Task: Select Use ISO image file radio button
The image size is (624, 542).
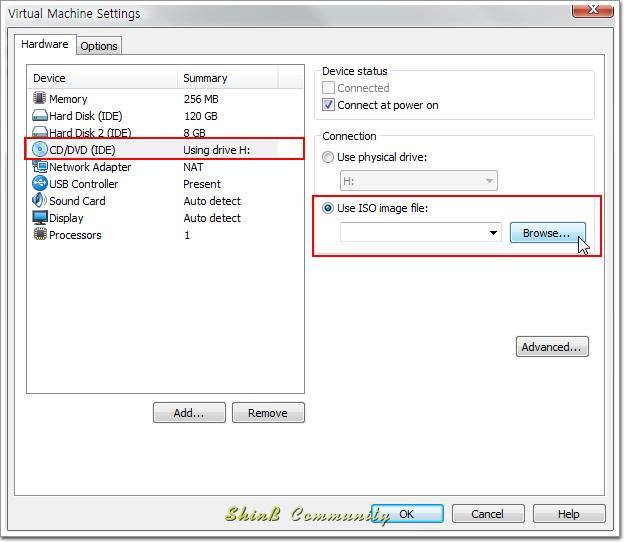Action: [x=328, y=208]
